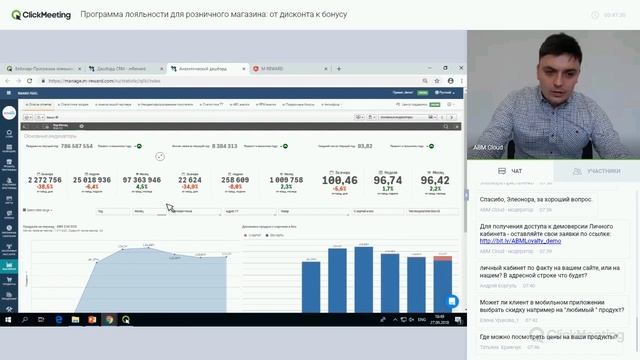The height and width of the screenshot is (360, 640).
Task: Click the gear icon in dark report bar
Action: pos(81,127)
